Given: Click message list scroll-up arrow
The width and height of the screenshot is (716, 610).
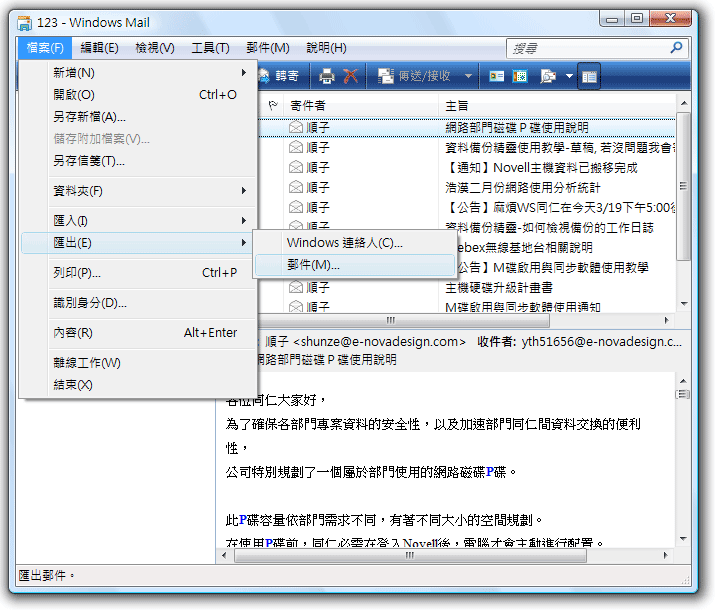Looking at the screenshot, I should pos(683,104).
